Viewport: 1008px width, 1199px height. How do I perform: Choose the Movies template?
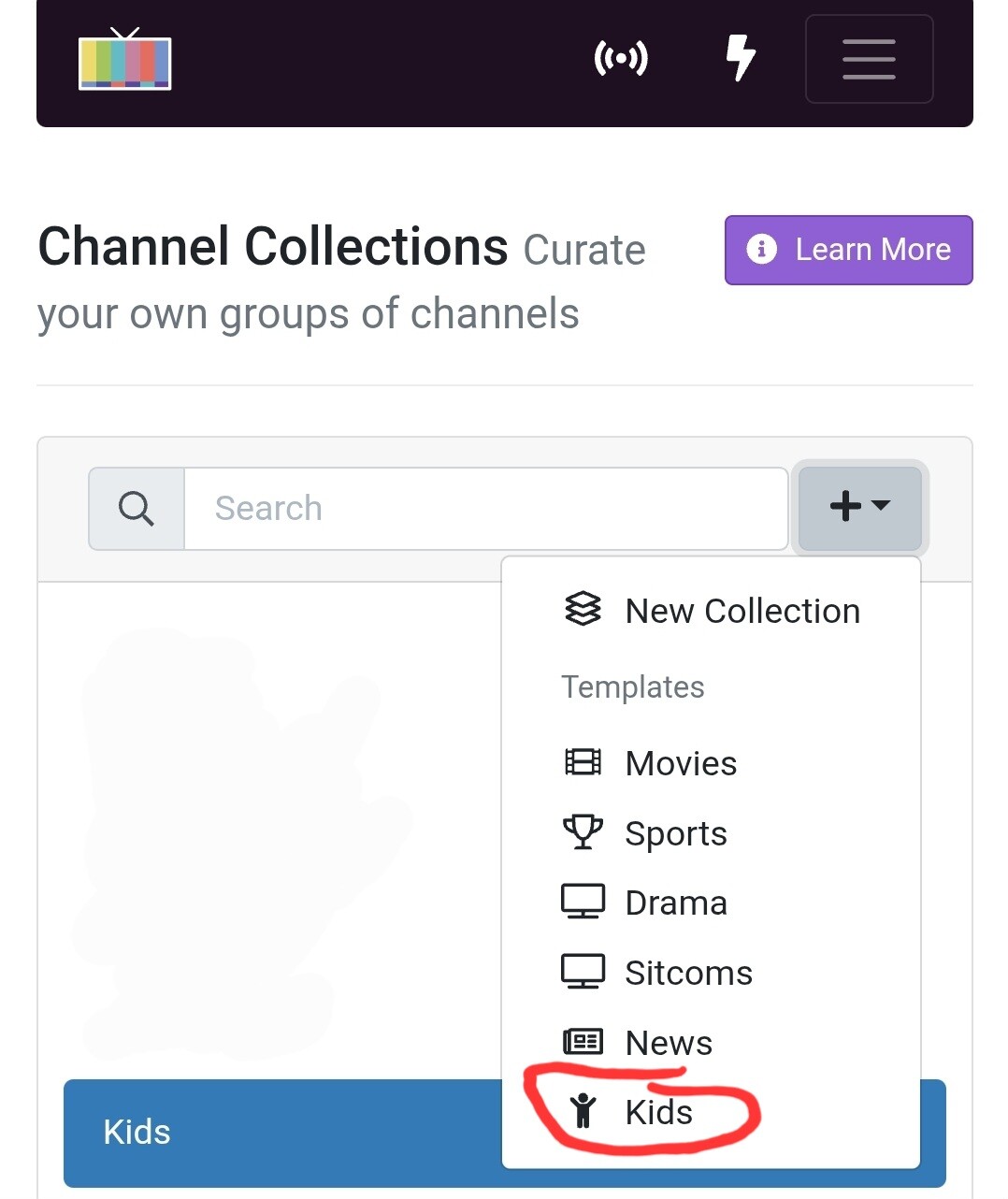coord(681,763)
